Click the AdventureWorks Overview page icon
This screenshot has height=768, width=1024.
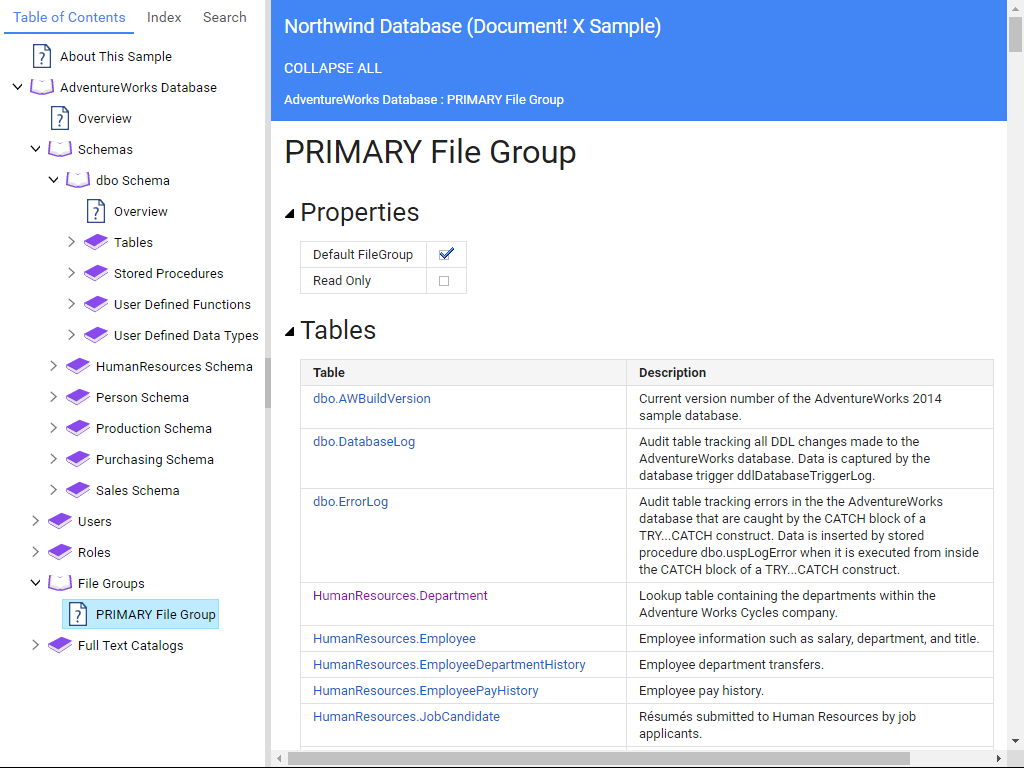tap(59, 118)
